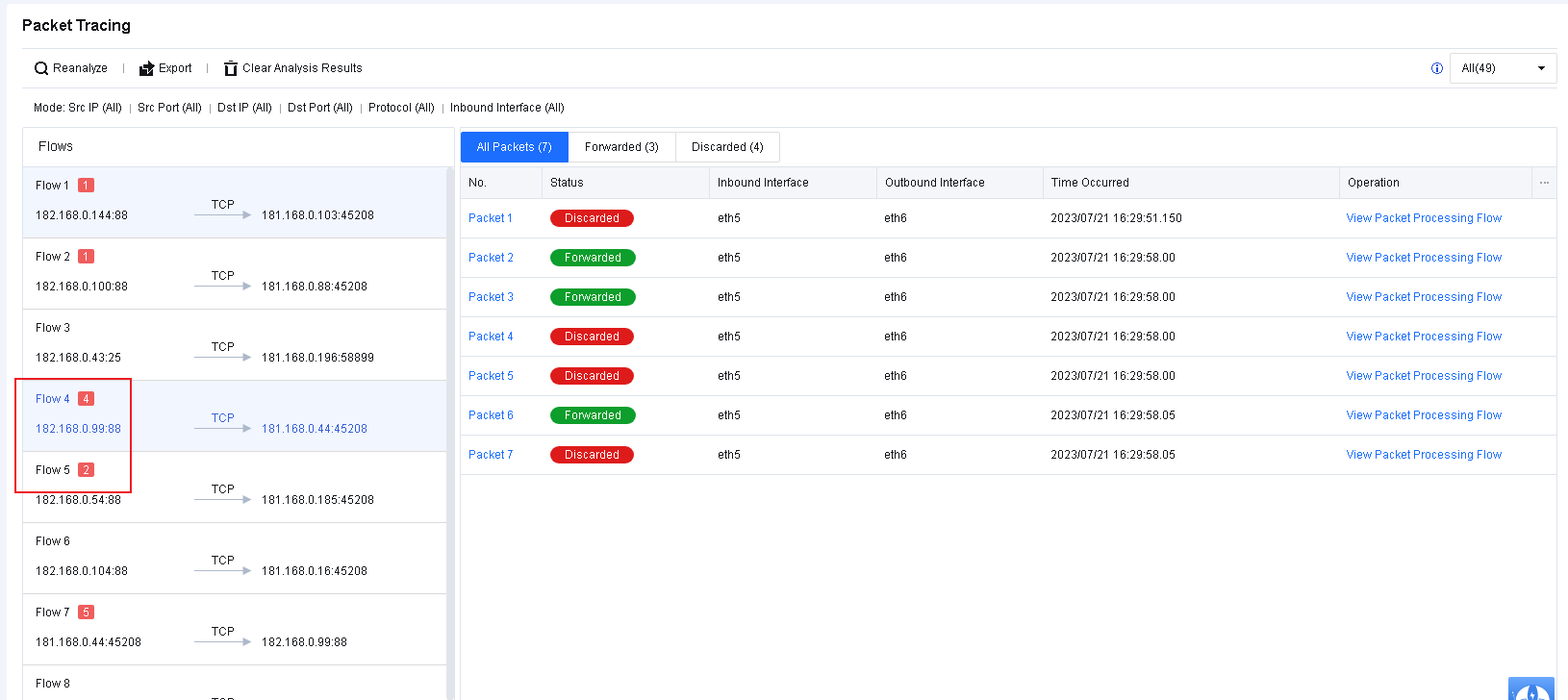Open the column settings ellipsis icon
The image size is (1568, 700).
[1544, 183]
